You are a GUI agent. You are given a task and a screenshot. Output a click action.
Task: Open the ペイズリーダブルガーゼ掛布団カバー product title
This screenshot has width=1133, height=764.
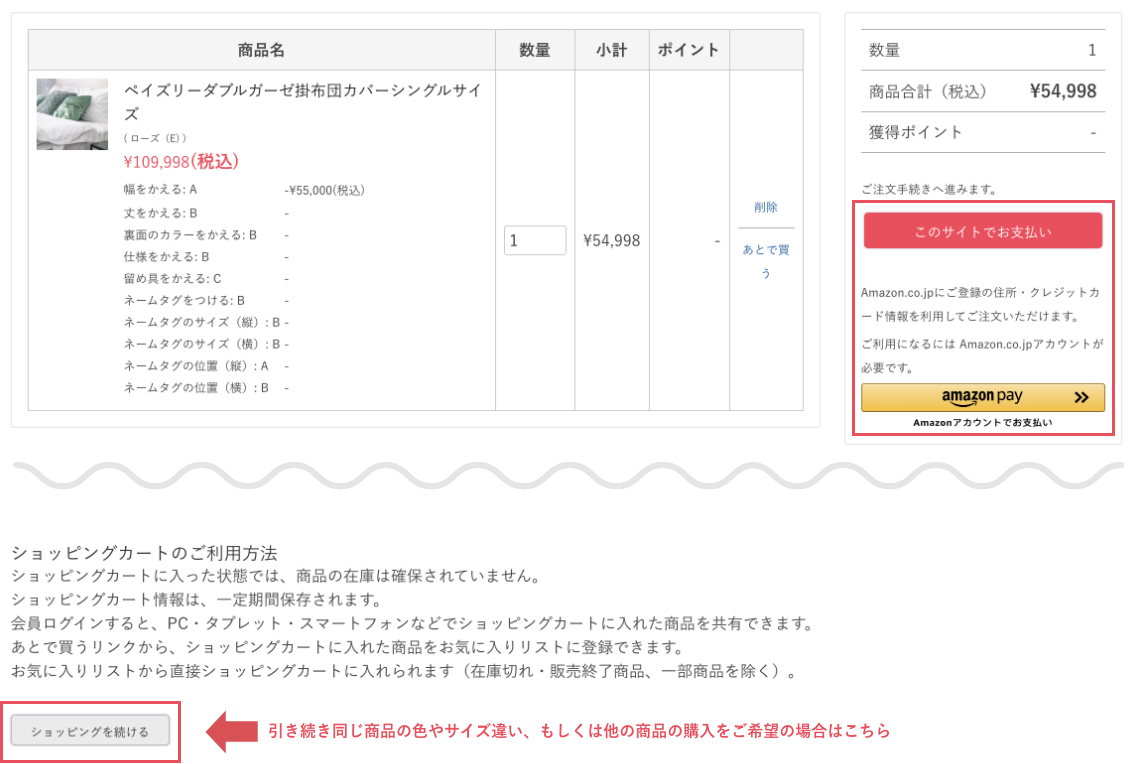pyautogui.click(x=302, y=101)
